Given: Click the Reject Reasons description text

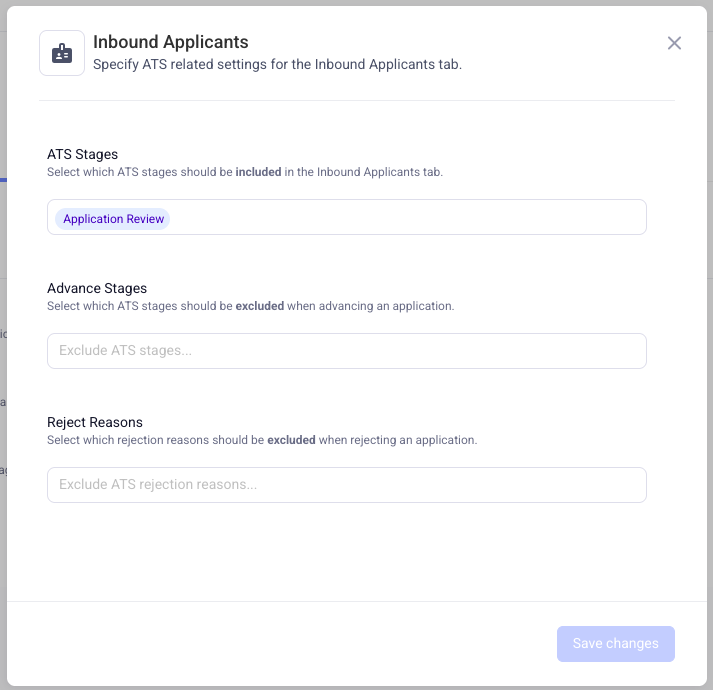Looking at the screenshot, I should 262,440.
